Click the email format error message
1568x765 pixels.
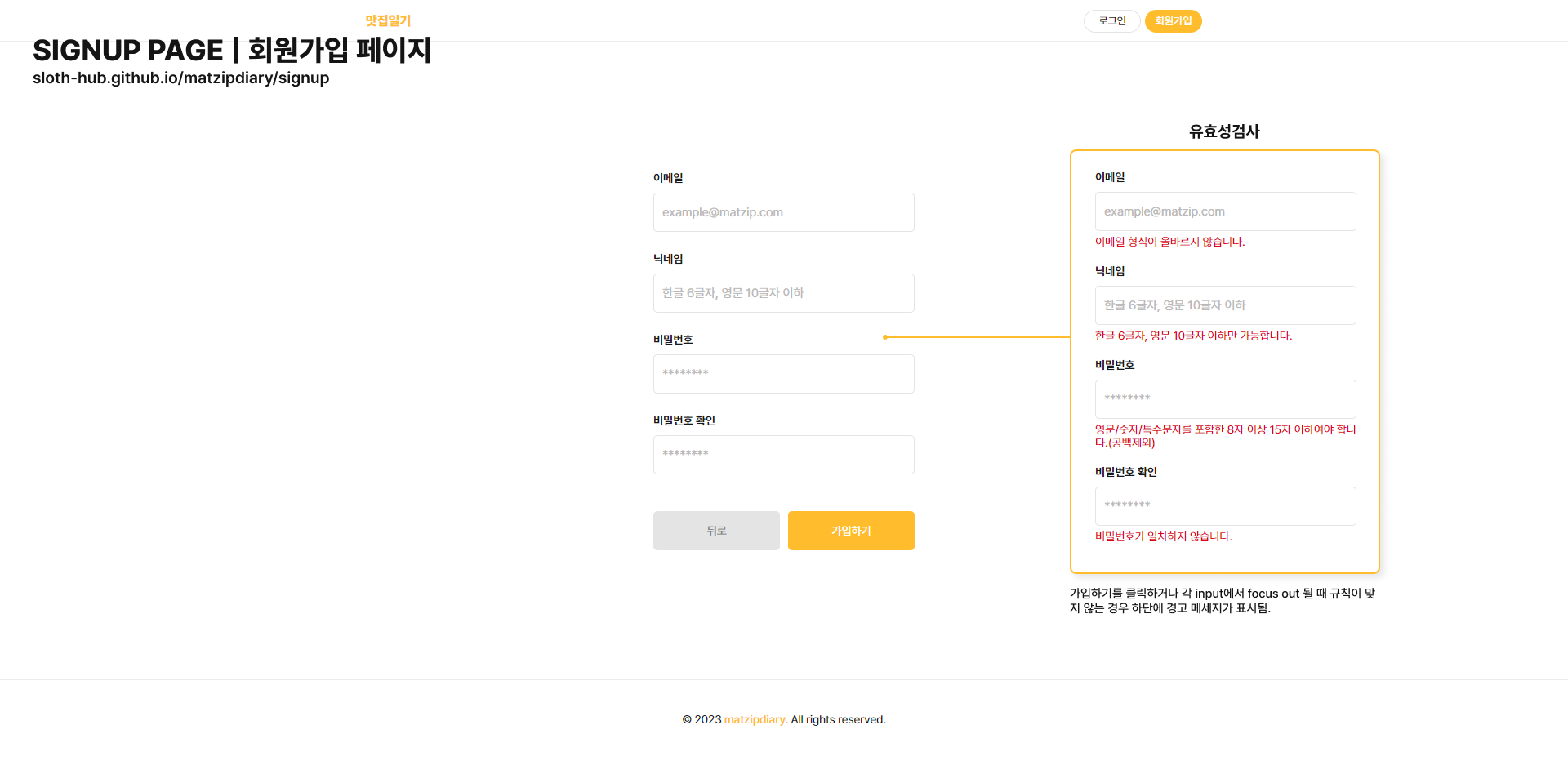coord(1169,242)
